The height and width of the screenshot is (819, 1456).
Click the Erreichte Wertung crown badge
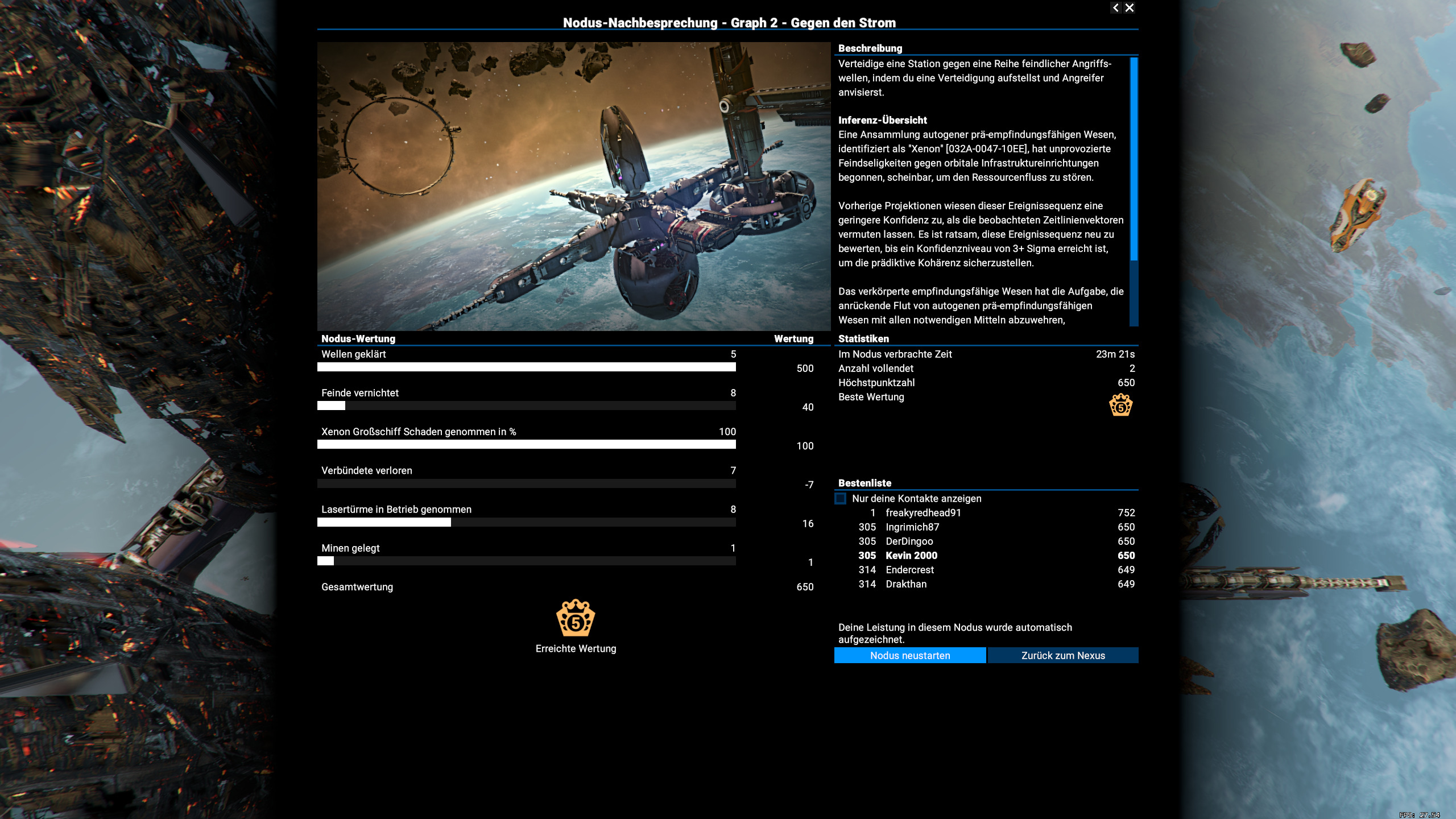[x=576, y=618]
